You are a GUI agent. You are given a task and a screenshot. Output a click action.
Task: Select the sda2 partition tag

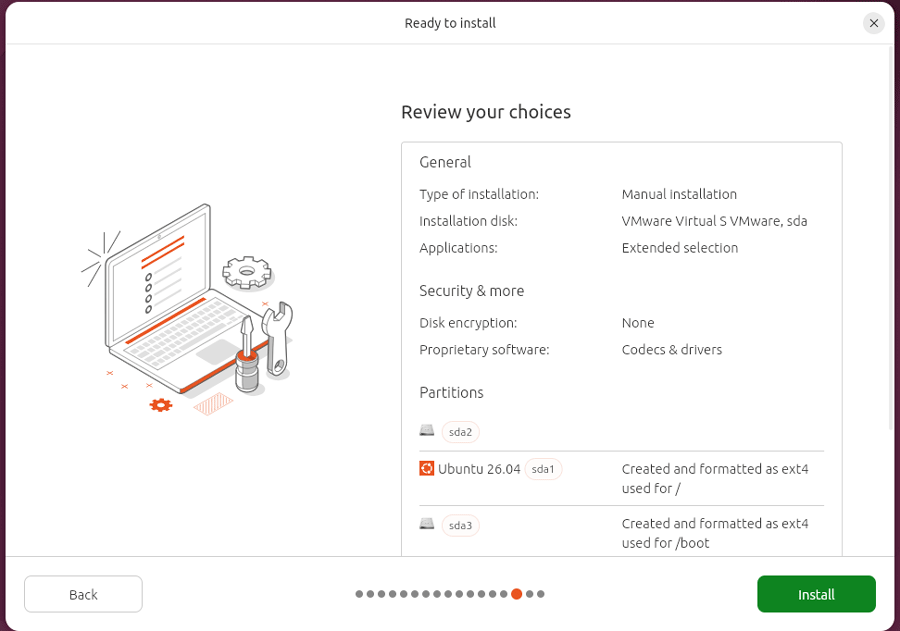pos(460,432)
